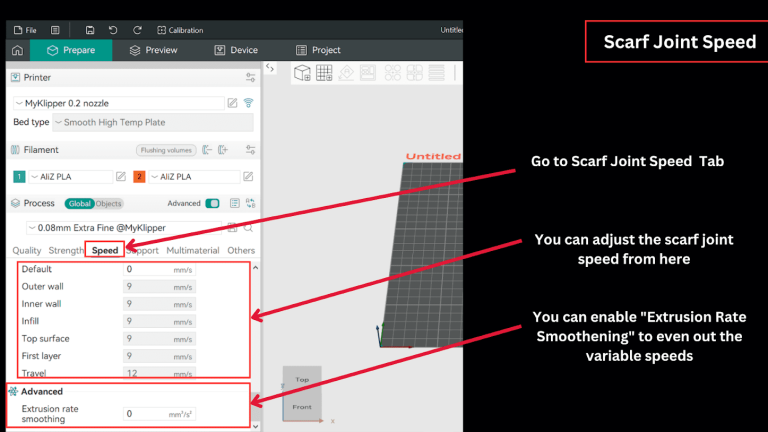Click the Top face of the view cube
The image size is (768, 432).
(x=302, y=380)
